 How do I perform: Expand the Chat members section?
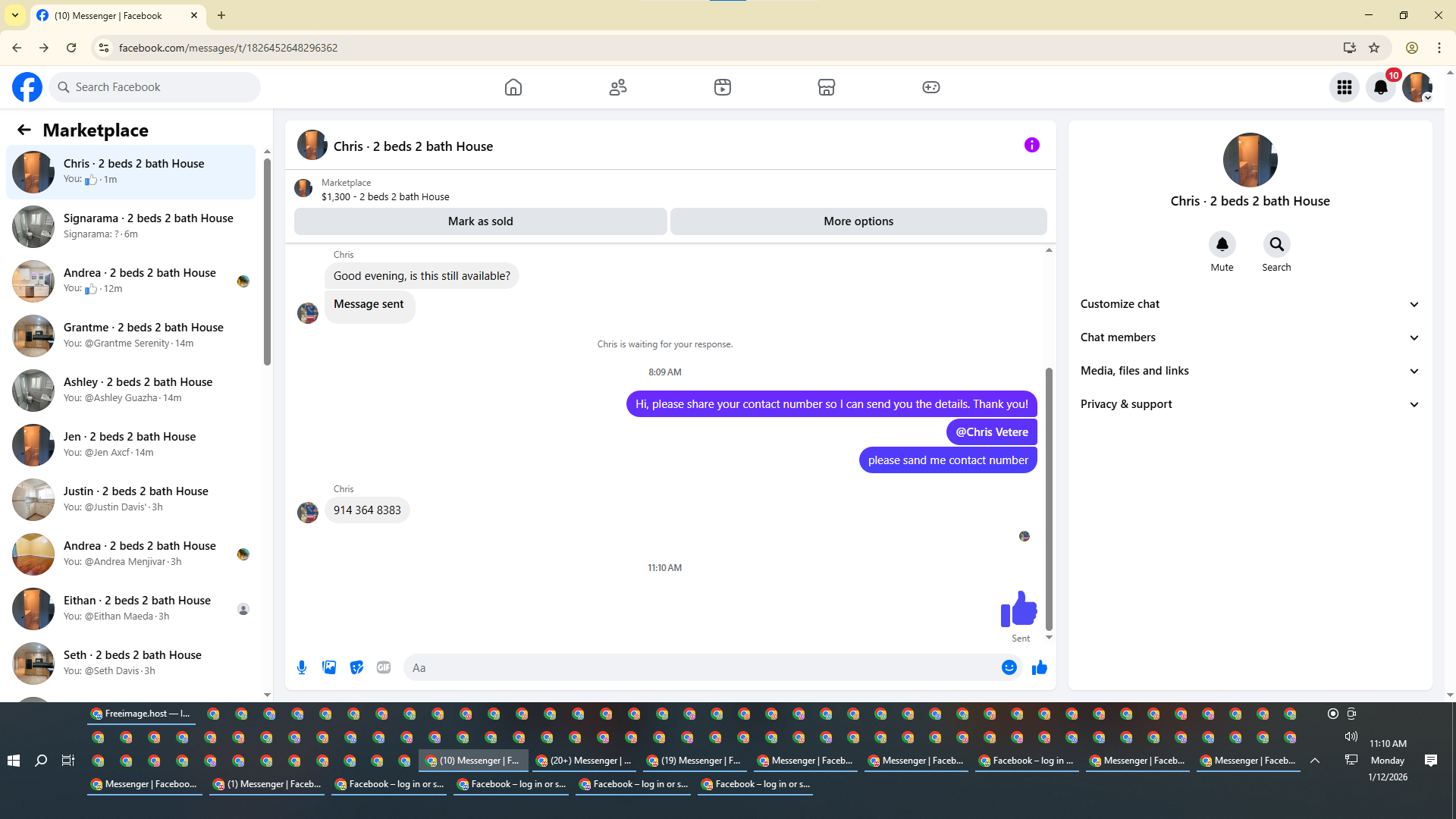coord(1249,337)
